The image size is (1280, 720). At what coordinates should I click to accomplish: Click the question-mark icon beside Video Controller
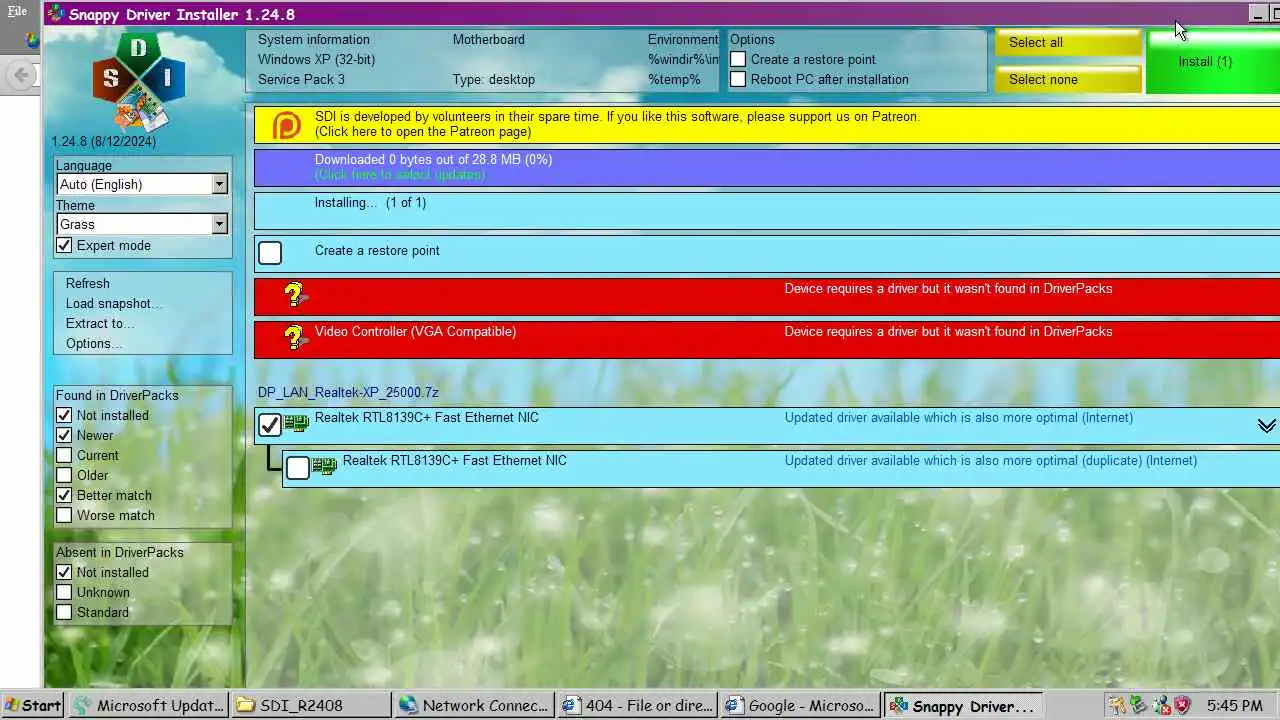point(294,338)
